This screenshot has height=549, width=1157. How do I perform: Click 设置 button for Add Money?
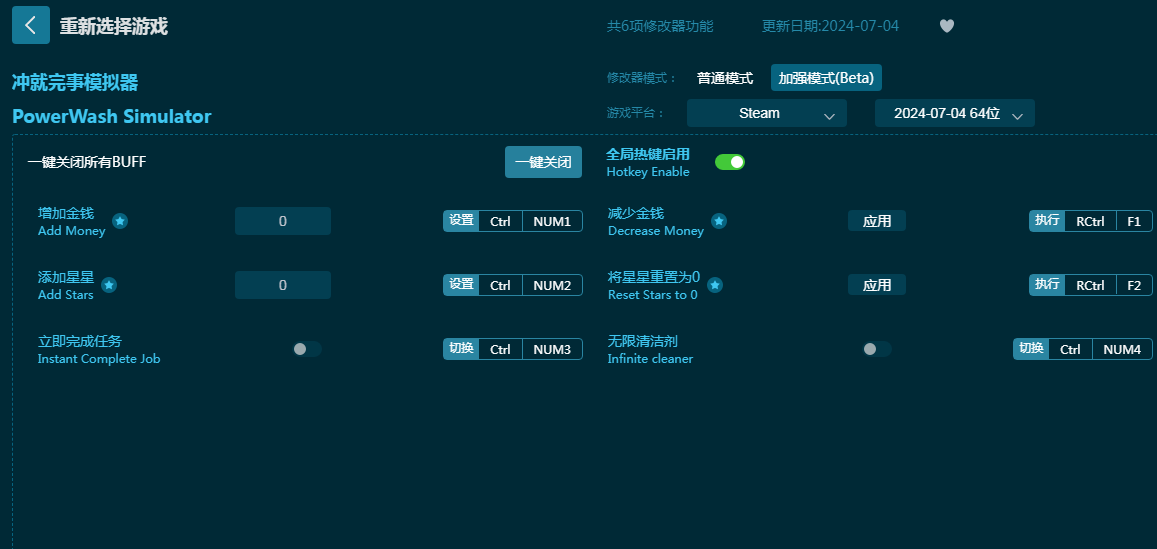[x=461, y=221]
